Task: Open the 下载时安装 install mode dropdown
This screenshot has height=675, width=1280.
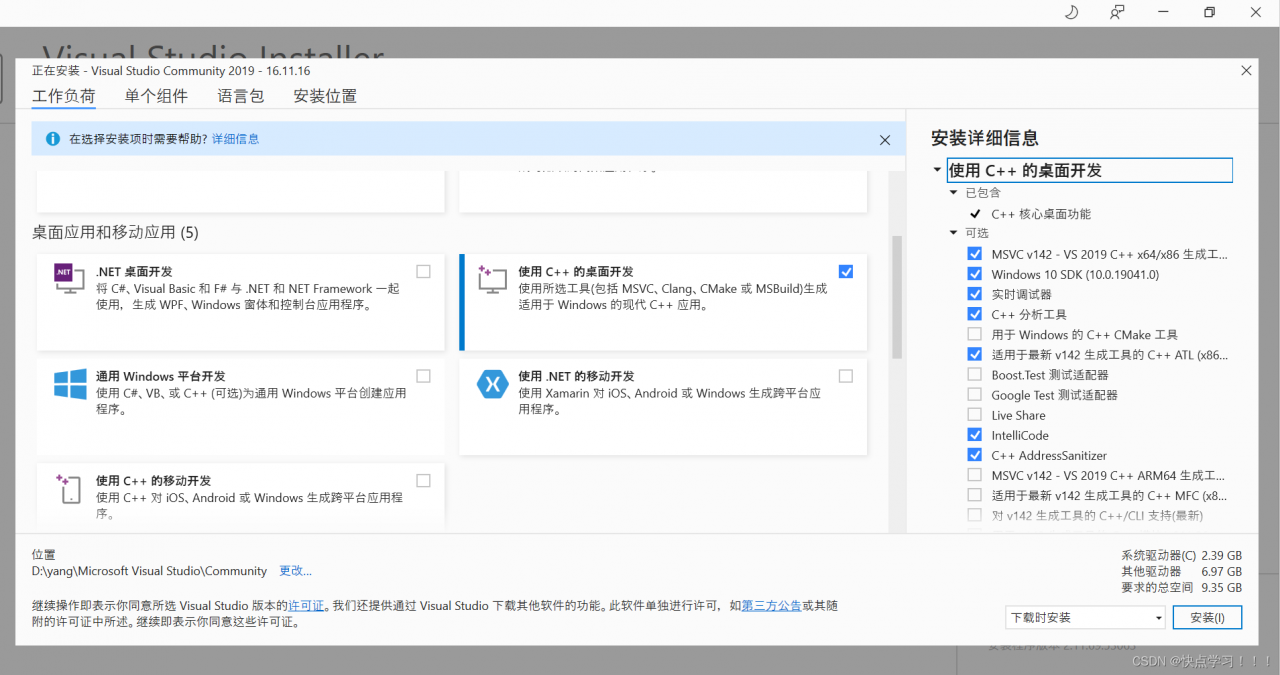Action: [1085, 618]
